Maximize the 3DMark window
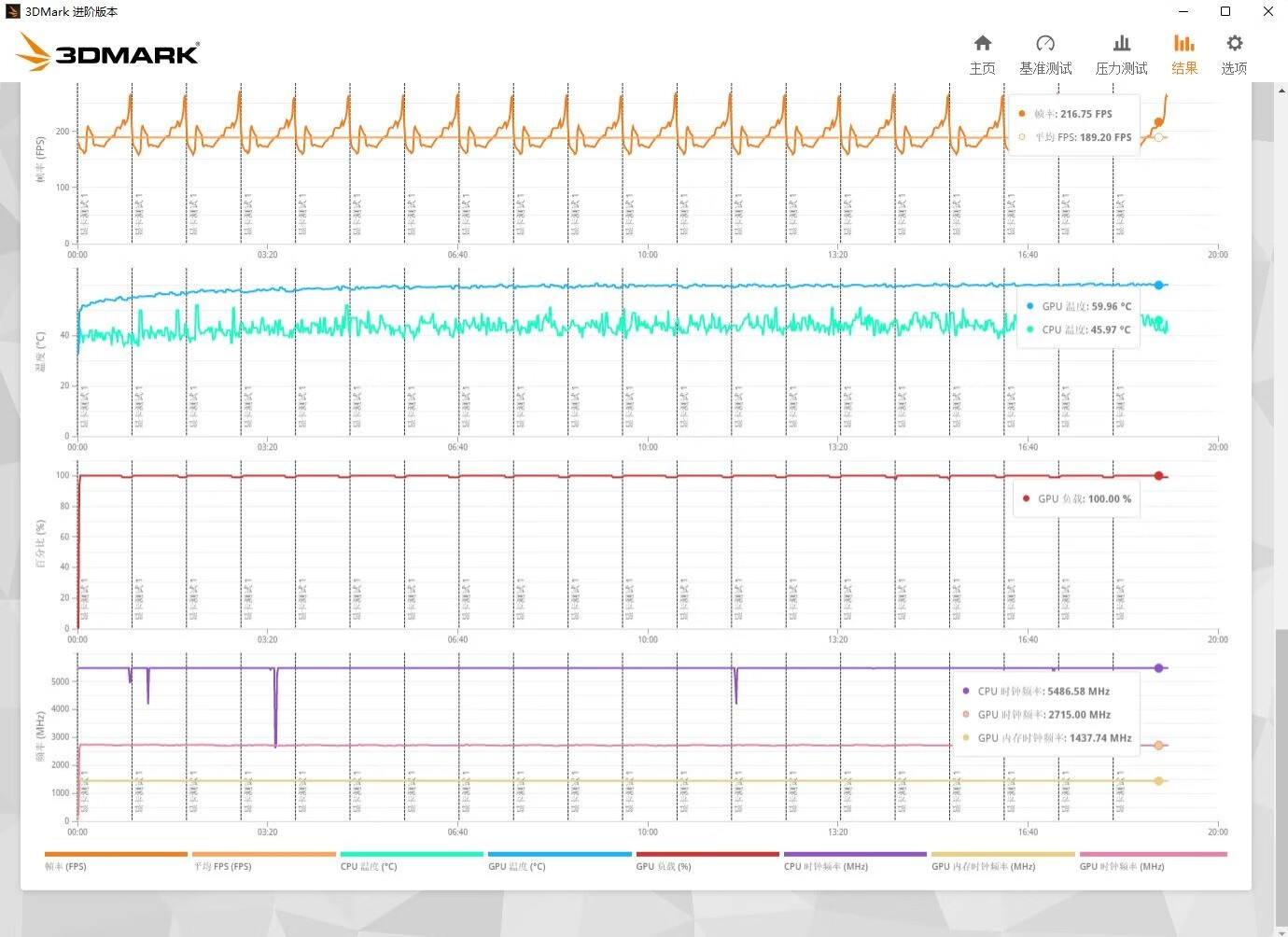Screen dimensions: 1288x937 (1225, 11)
